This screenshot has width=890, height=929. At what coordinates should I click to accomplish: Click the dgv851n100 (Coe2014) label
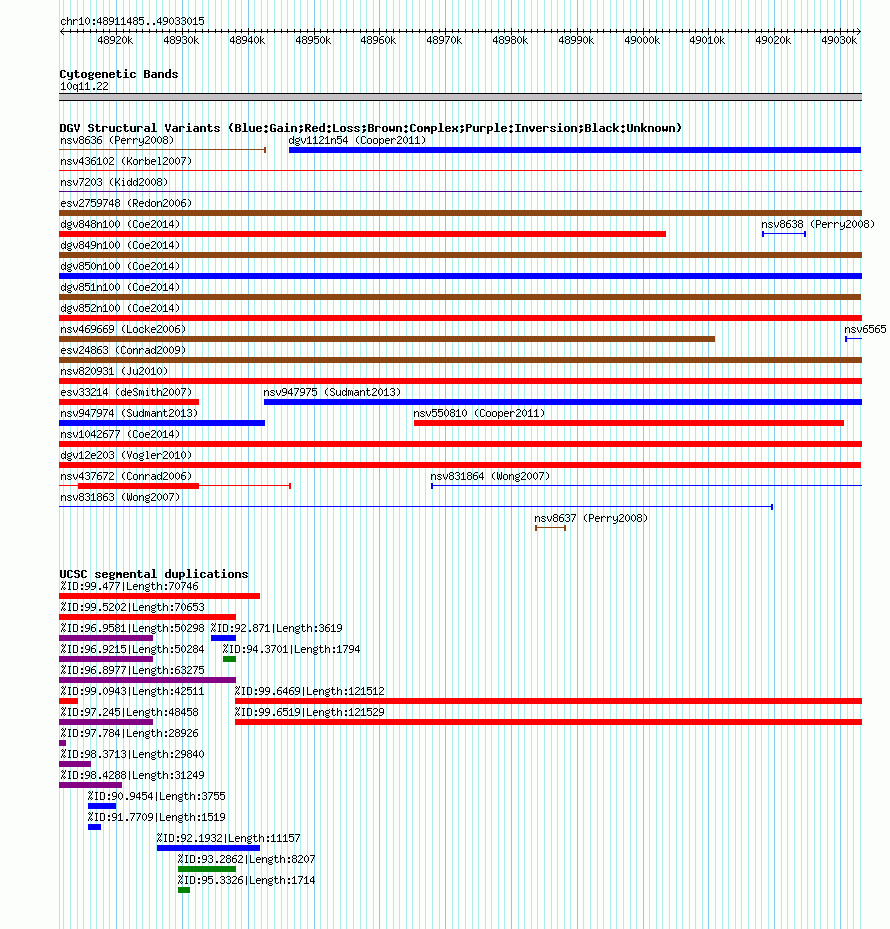coord(120,287)
